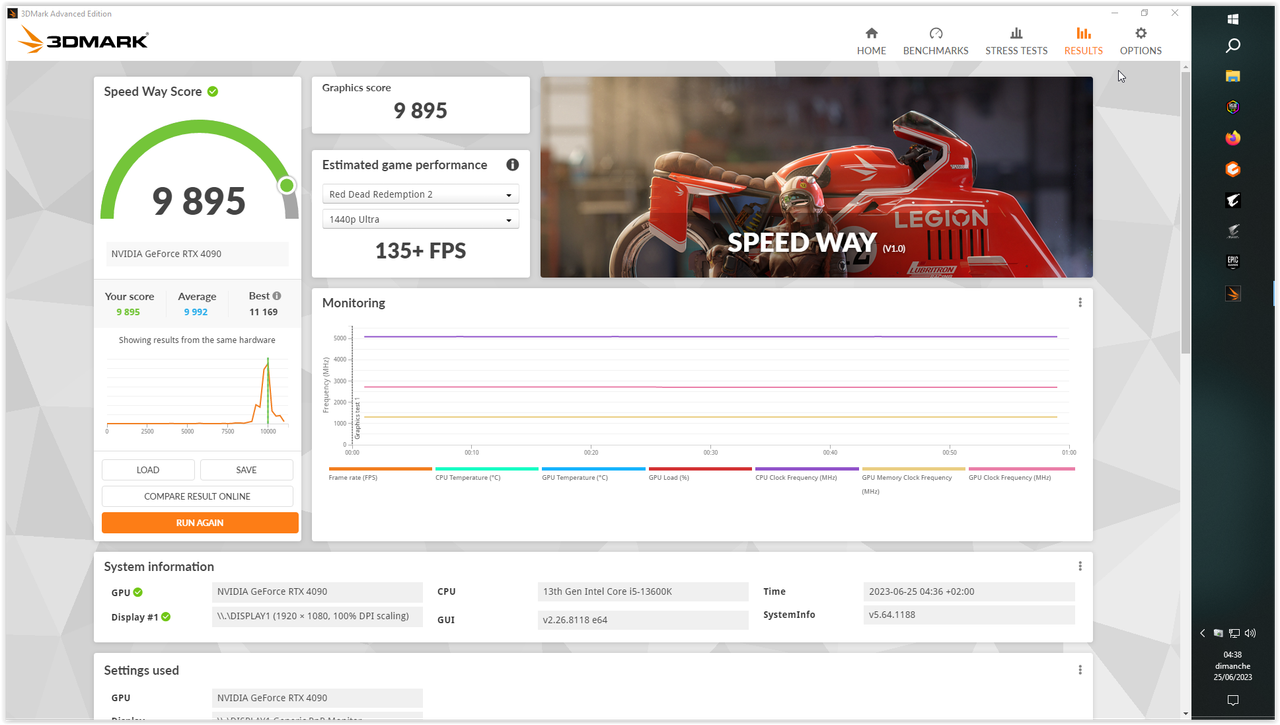
Task: Click the GPU tray icon with the green dot
Action: point(1219,633)
